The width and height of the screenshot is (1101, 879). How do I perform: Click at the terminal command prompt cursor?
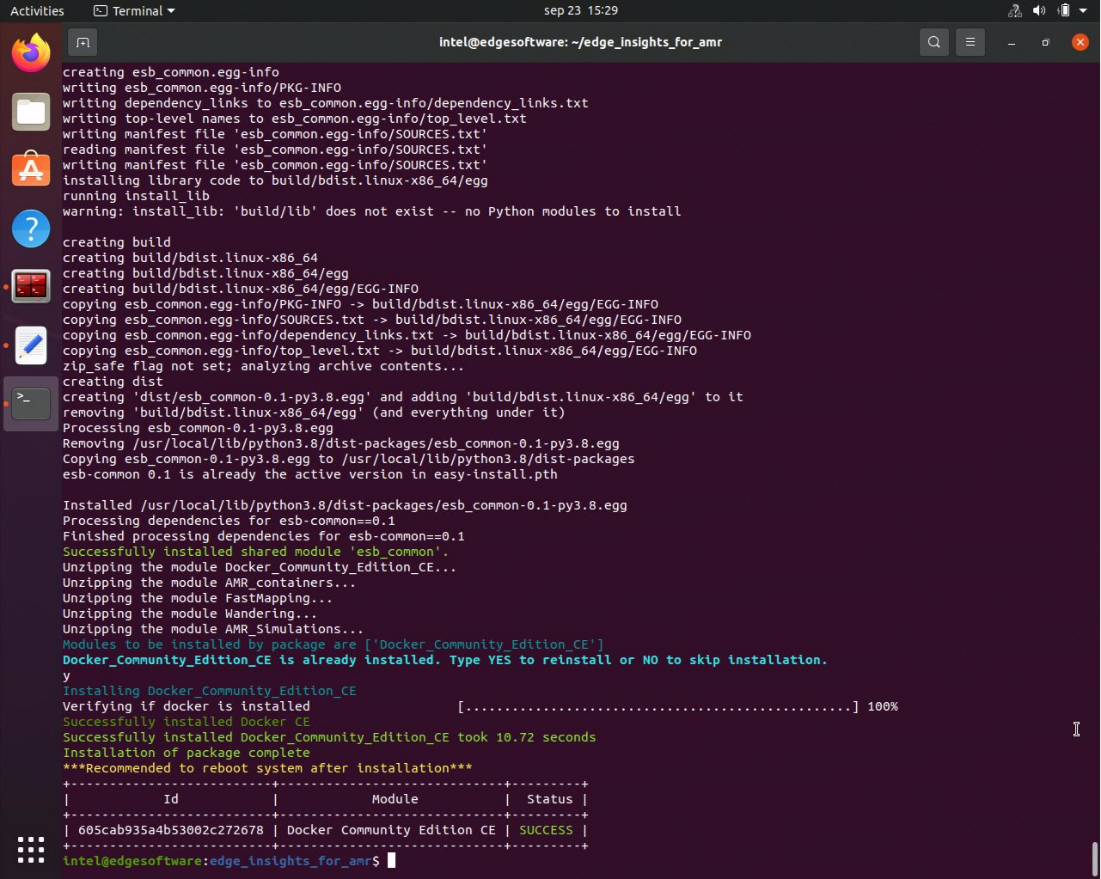coord(392,861)
